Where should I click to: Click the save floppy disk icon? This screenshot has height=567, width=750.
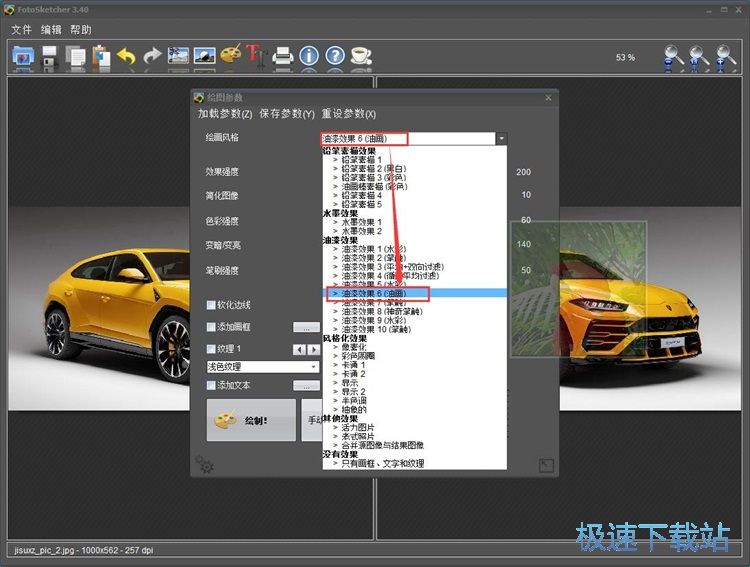pyautogui.click(x=49, y=56)
